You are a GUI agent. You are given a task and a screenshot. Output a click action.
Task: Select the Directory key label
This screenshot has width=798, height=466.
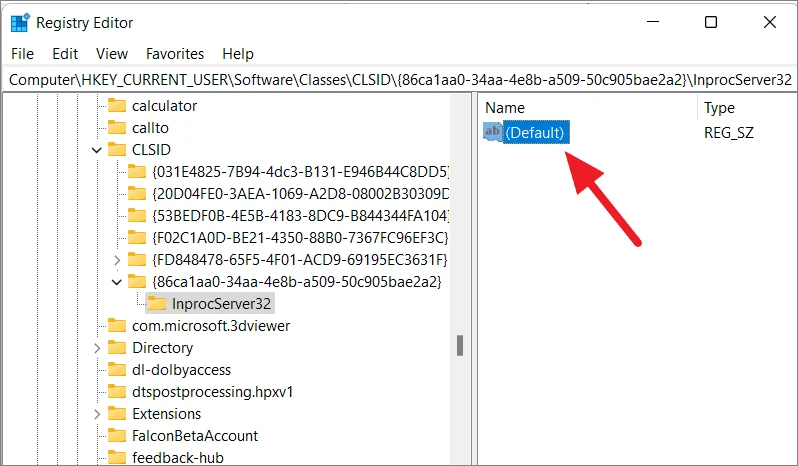click(x=162, y=347)
